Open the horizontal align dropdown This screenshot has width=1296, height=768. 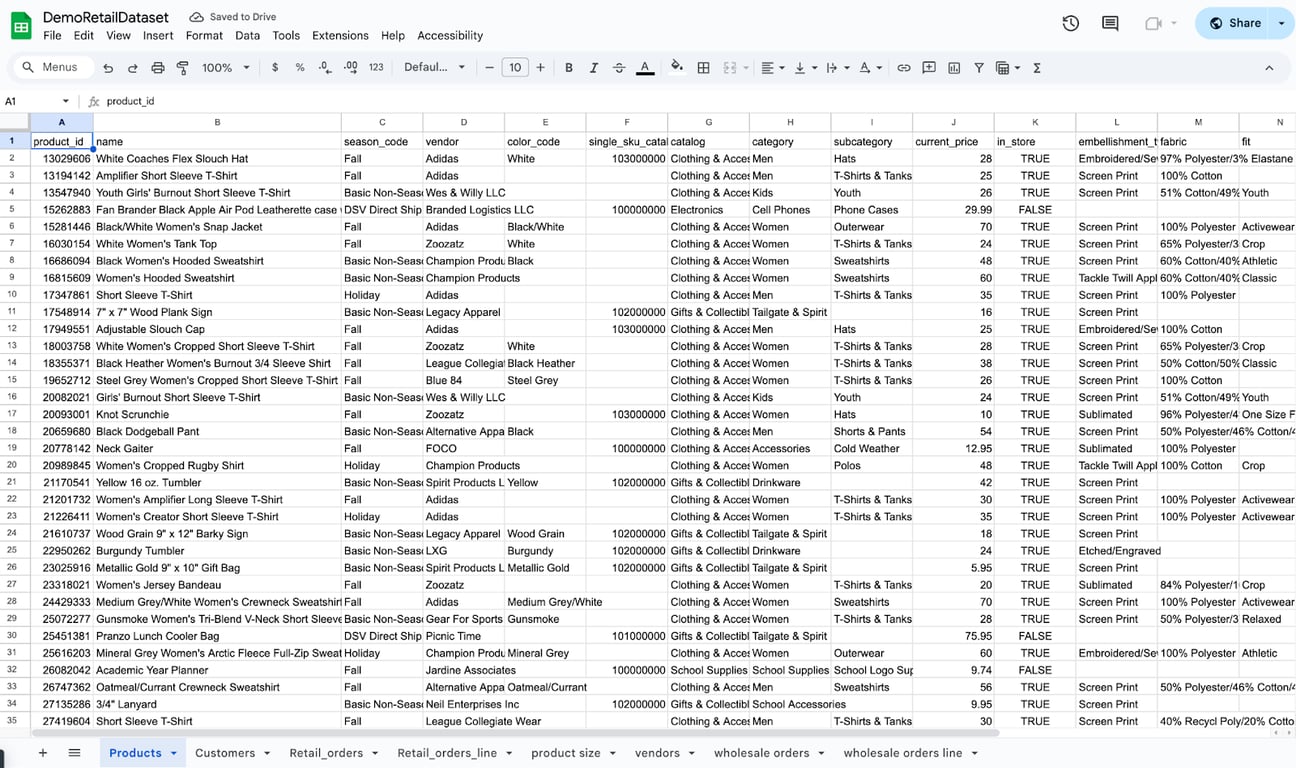click(773, 68)
